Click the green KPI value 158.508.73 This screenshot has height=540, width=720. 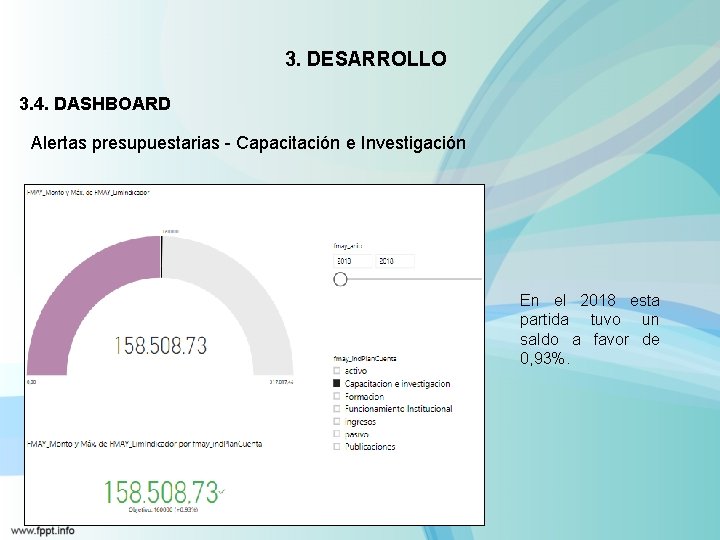click(161, 492)
